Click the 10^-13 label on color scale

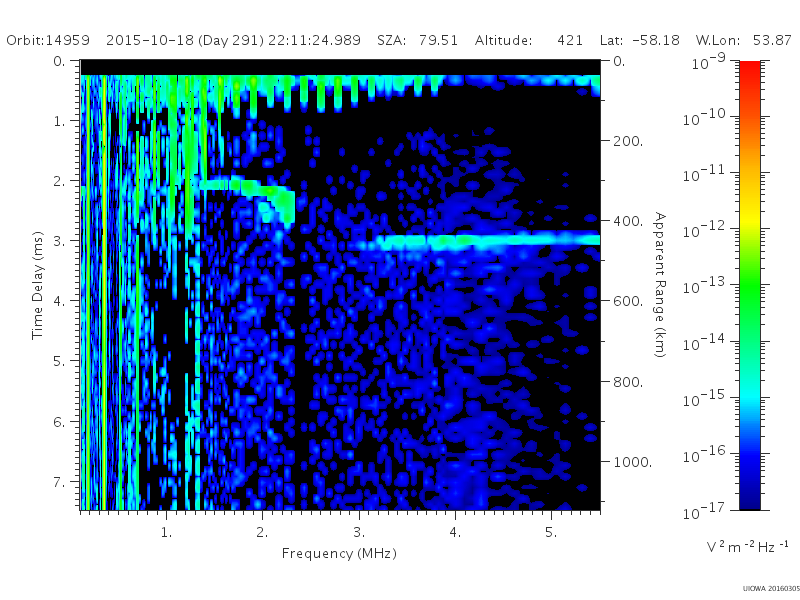click(x=704, y=286)
